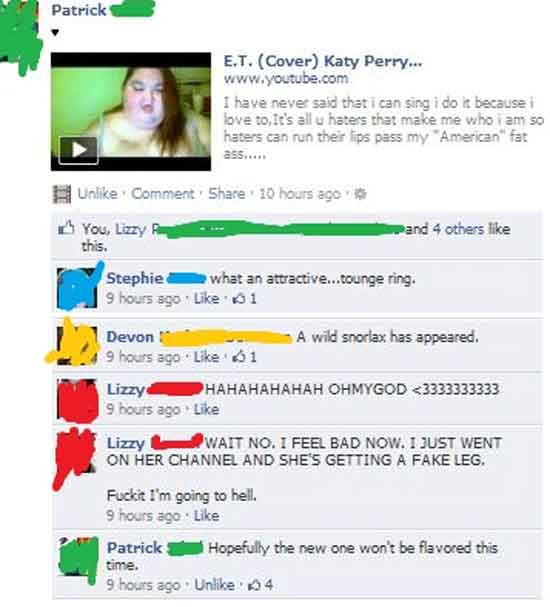Open the E.T. (Cover) Katy Perry title link

pyautogui.click(x=323, y=61)
